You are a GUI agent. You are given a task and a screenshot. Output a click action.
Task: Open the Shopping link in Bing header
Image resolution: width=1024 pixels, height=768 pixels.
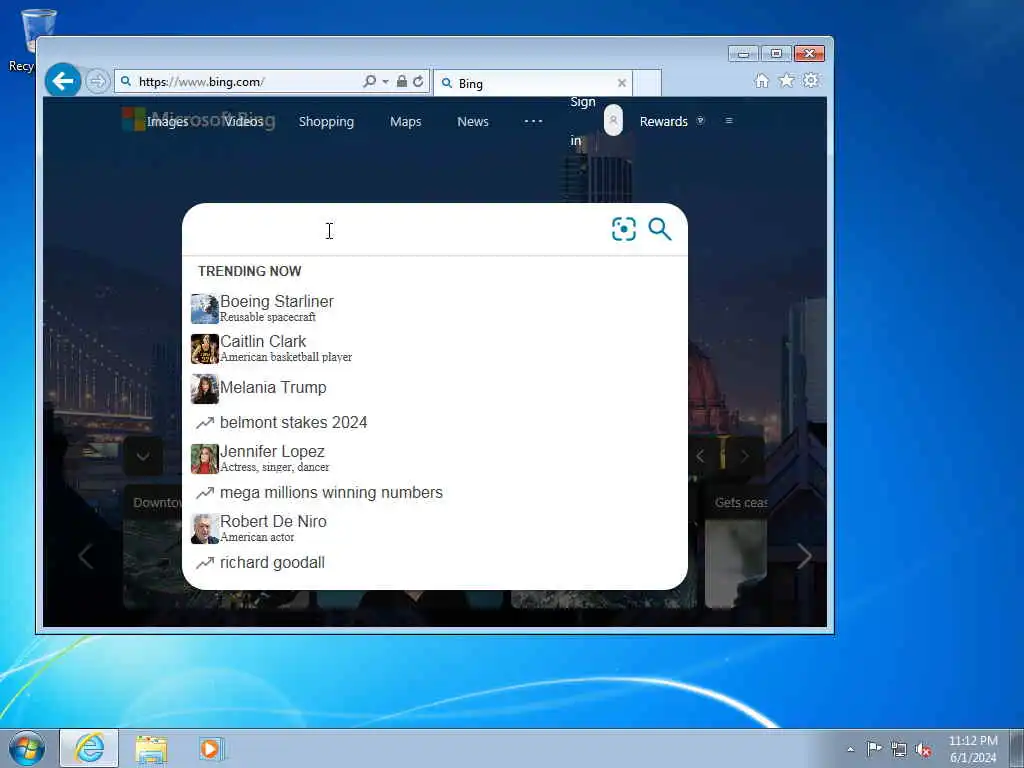coord(327,121)
